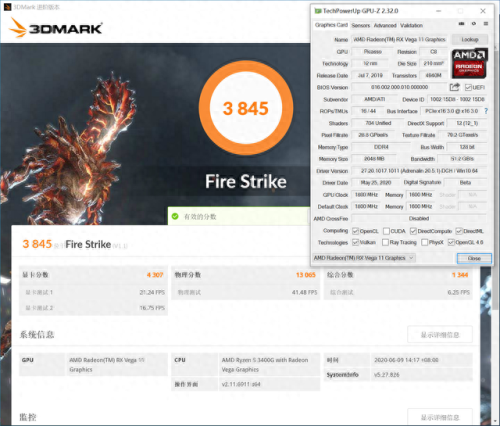Screen dimensions: 500x426
Task: Click the Bus Interface question mark icon
Action: (x=486, y=111)
